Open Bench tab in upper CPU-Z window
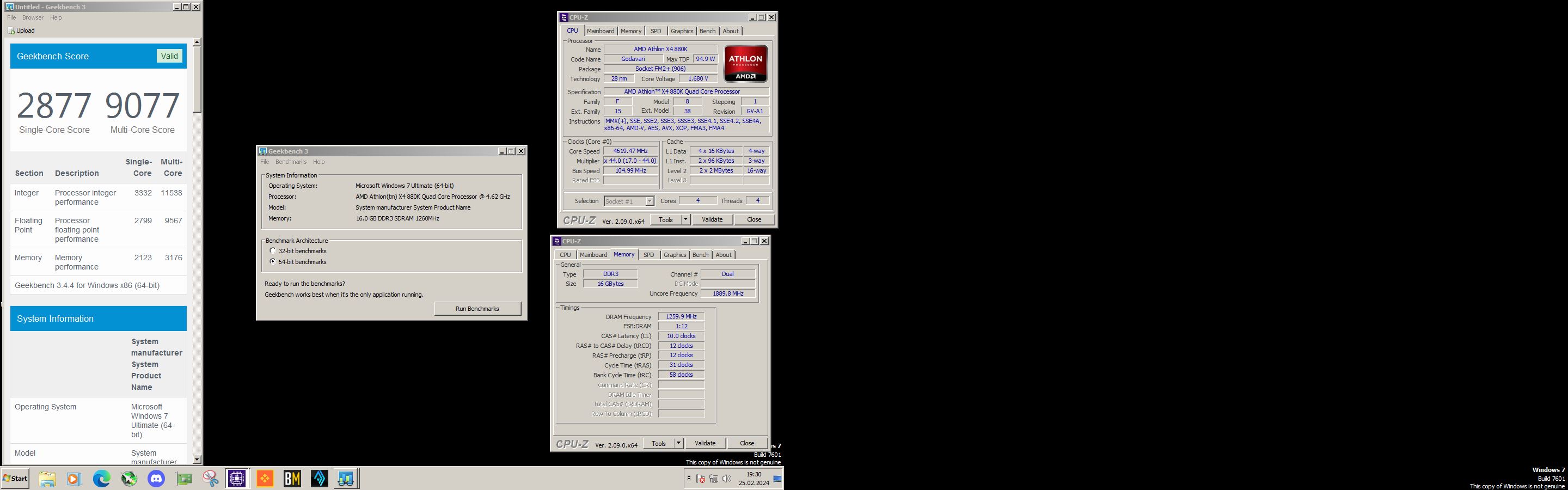 [x=707, y=31]
